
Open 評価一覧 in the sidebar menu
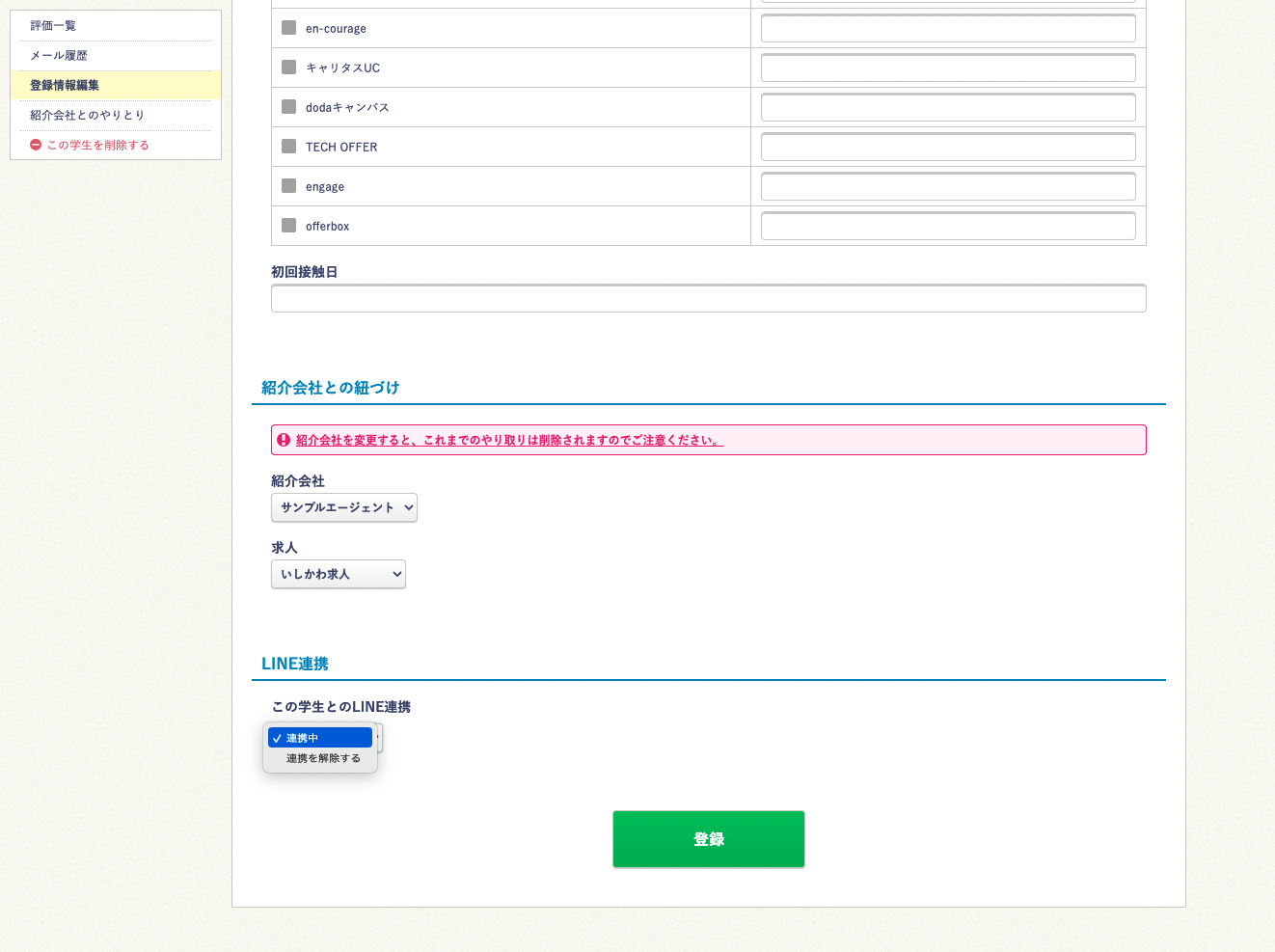tap(53, 26)
